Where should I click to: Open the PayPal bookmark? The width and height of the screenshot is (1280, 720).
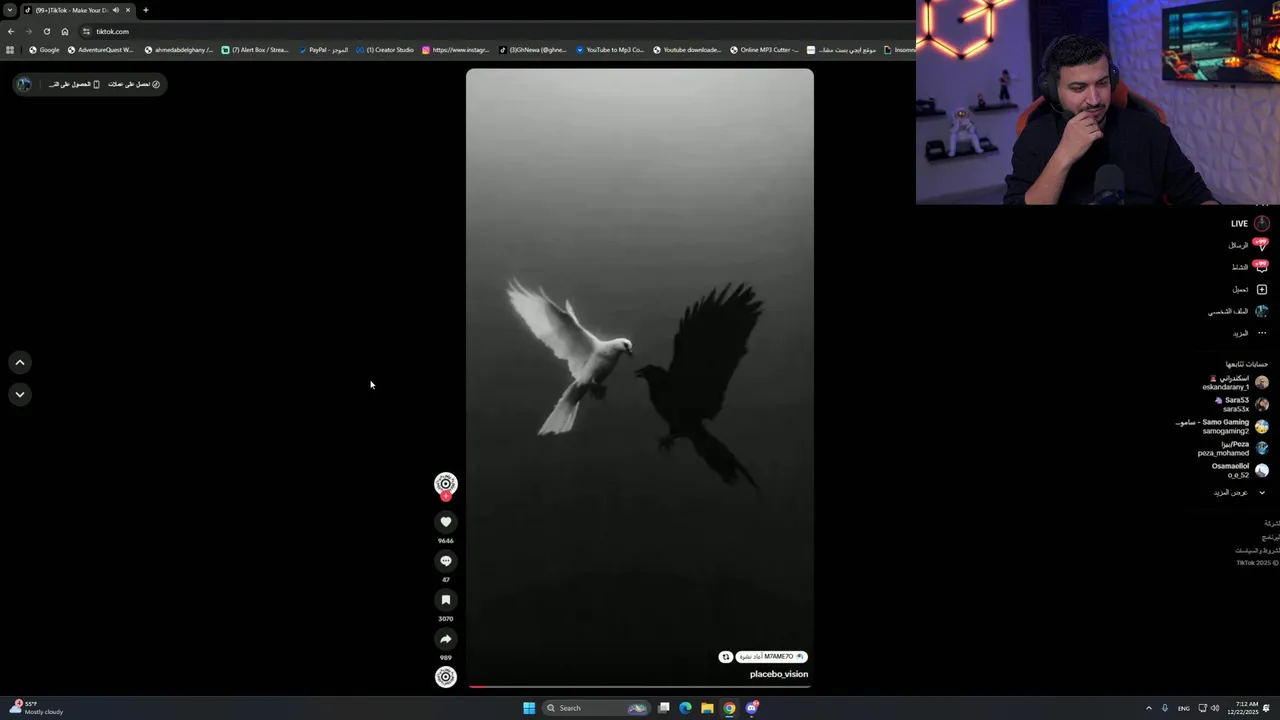coord(323,50)
